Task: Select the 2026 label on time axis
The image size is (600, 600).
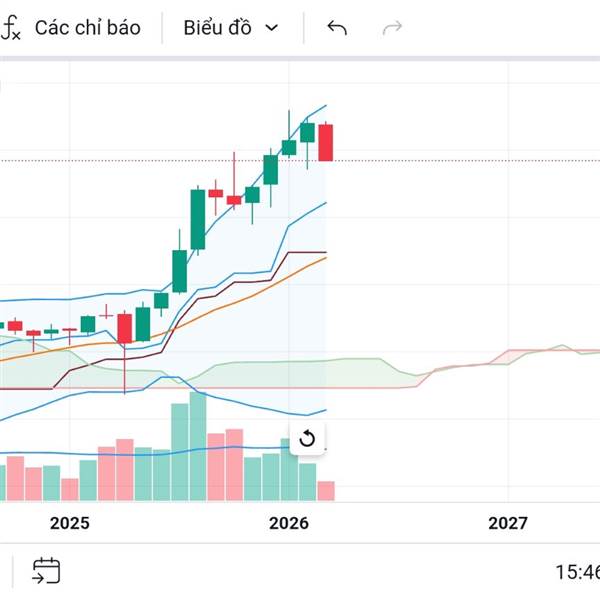Action: coord(289,523)
